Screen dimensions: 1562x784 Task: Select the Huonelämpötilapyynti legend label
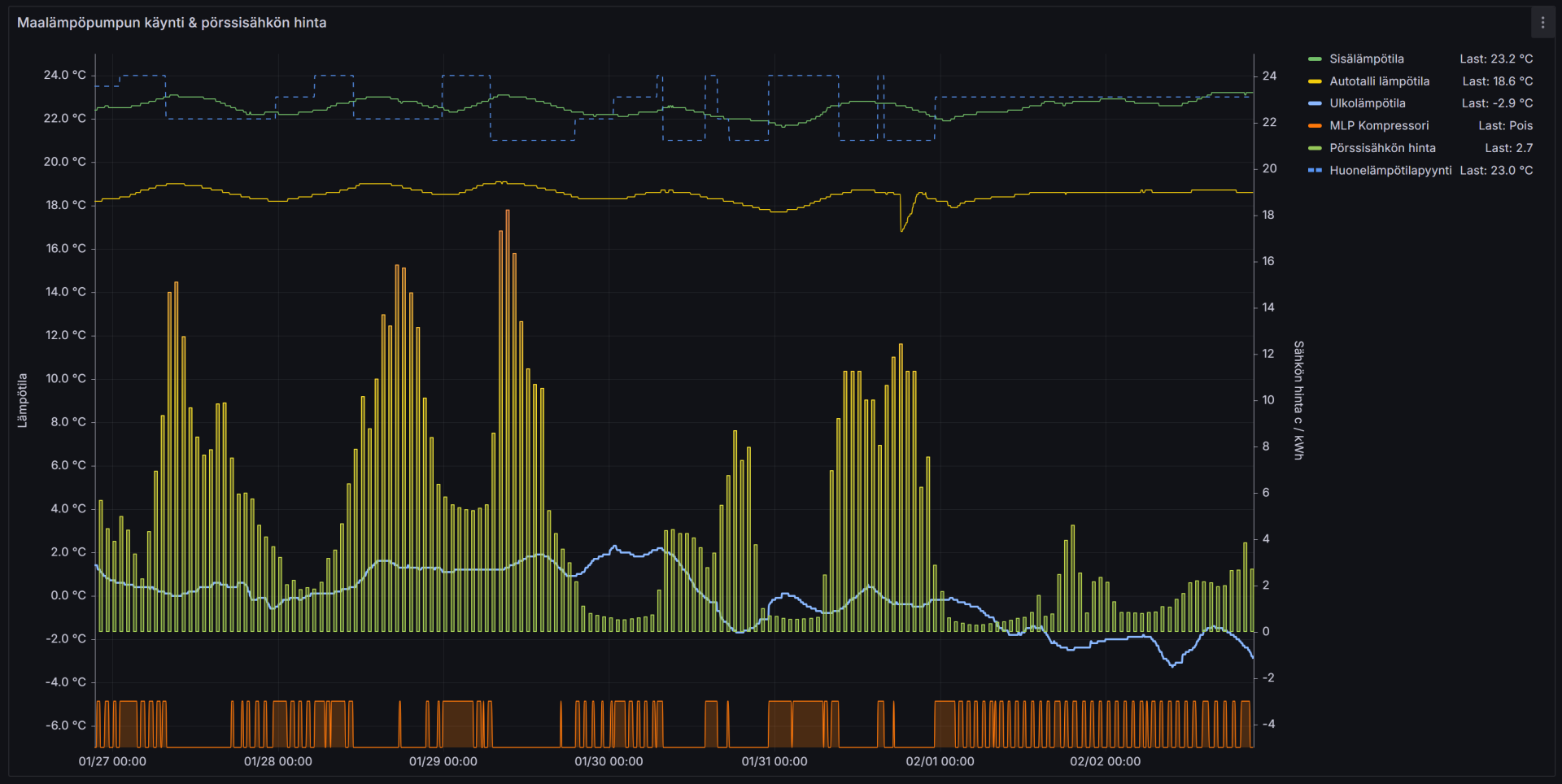1390,171
